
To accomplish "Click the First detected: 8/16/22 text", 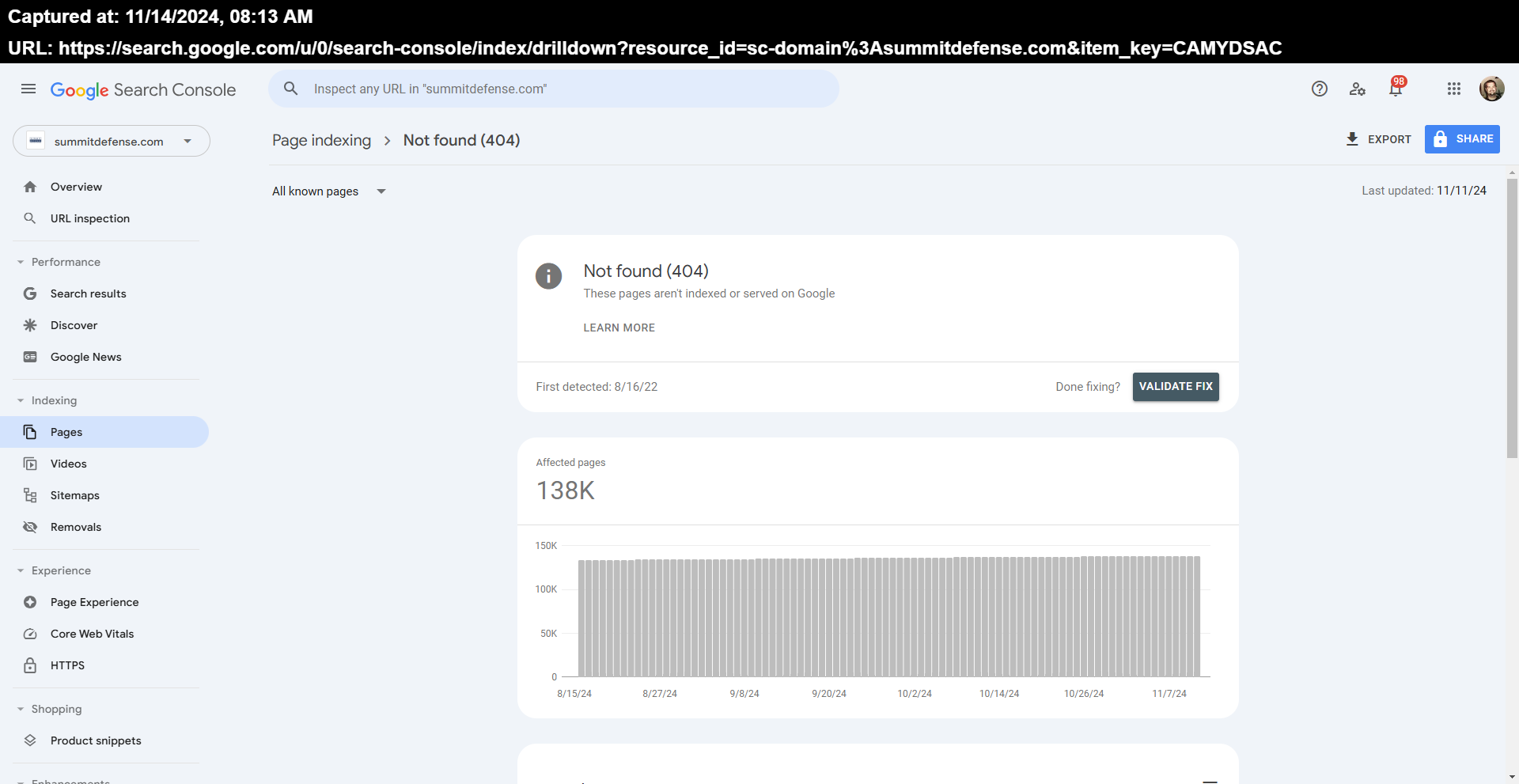I will 597,387.
